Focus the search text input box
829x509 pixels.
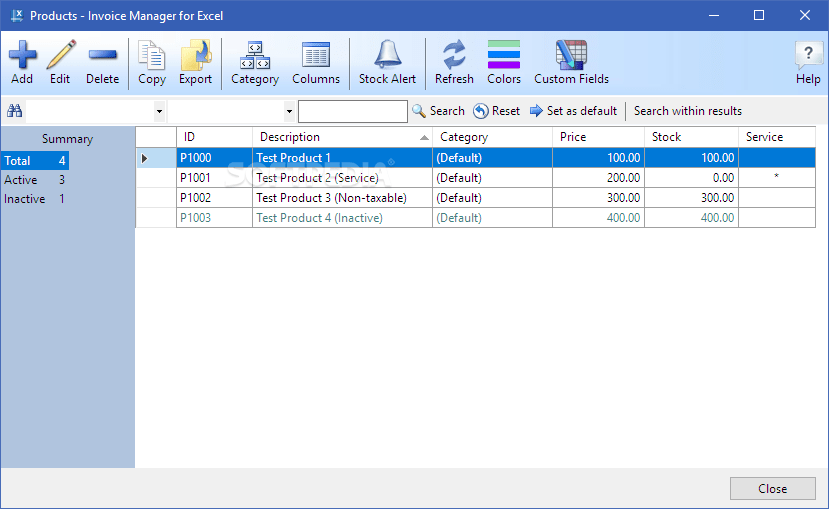(353, 112)
